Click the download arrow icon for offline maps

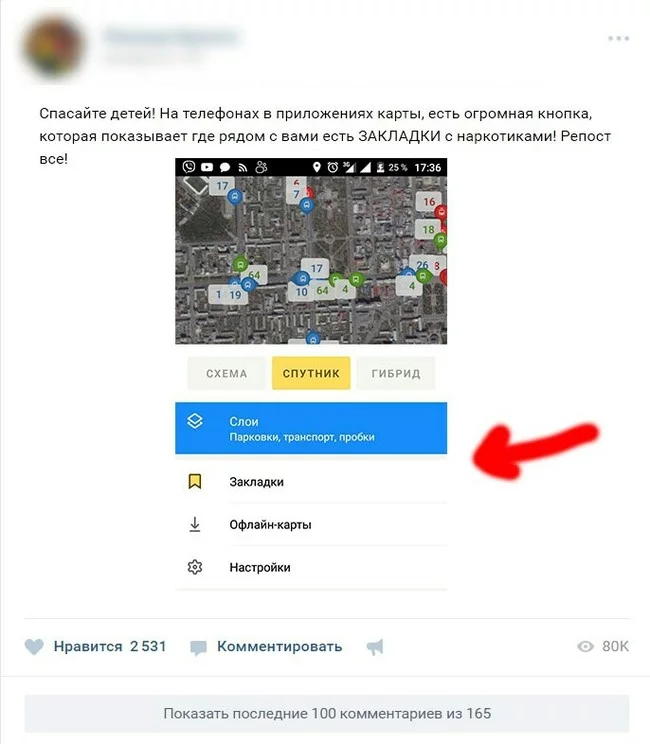pos(195,524)
